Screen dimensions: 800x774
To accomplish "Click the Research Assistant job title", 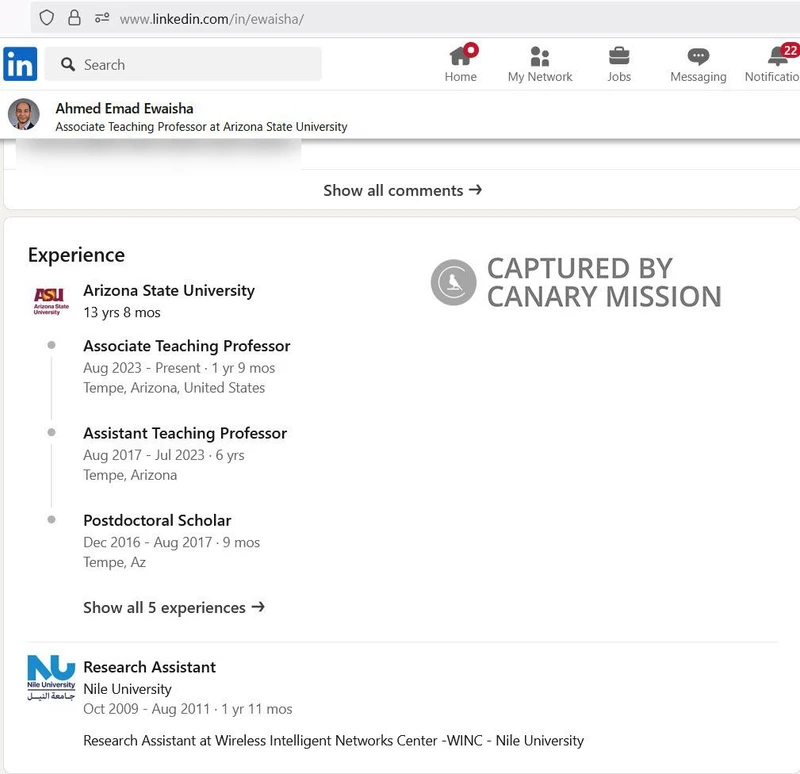I will tap(149, 667).
